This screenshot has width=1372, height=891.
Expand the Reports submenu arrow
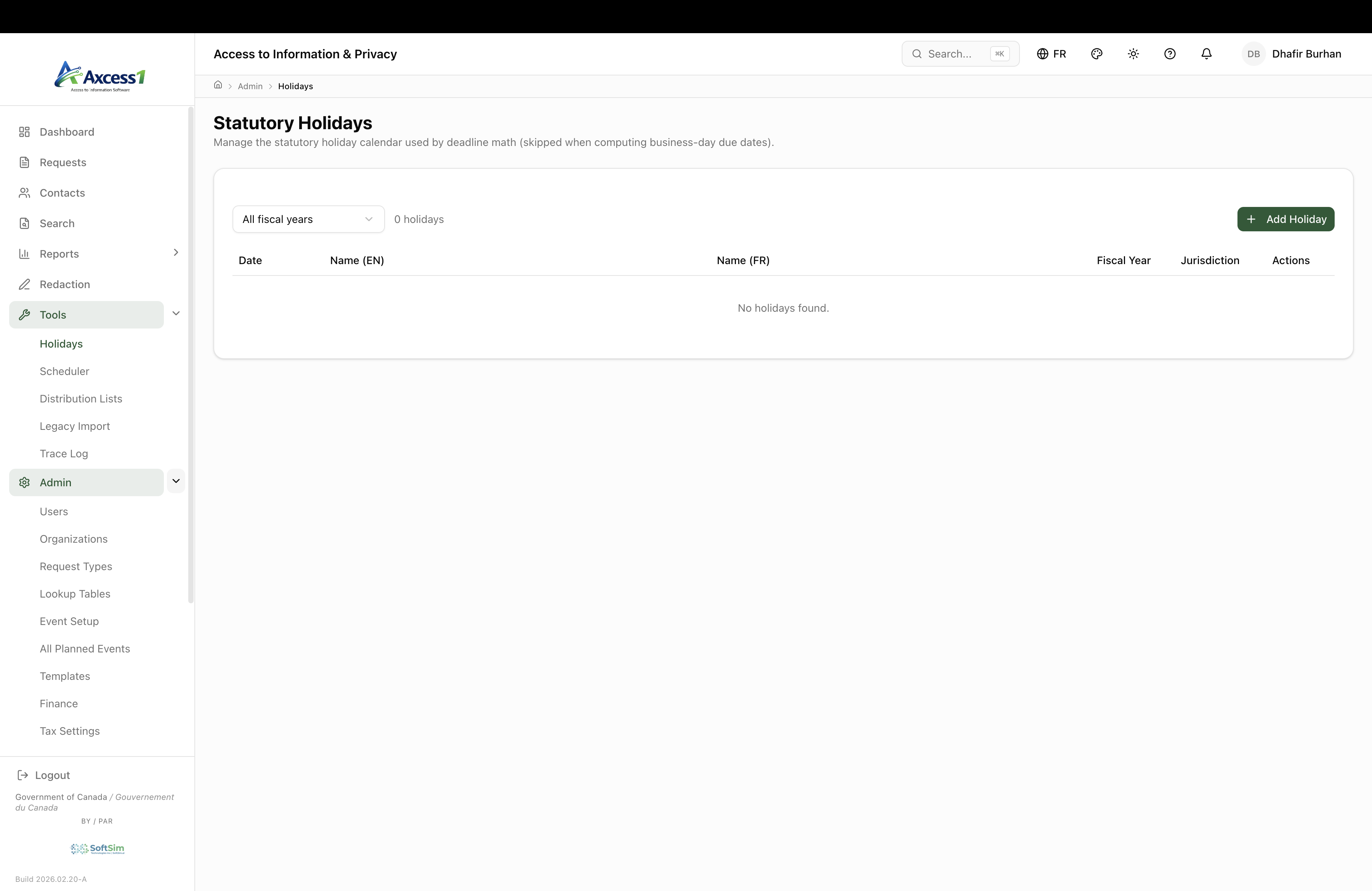point(176,253)
